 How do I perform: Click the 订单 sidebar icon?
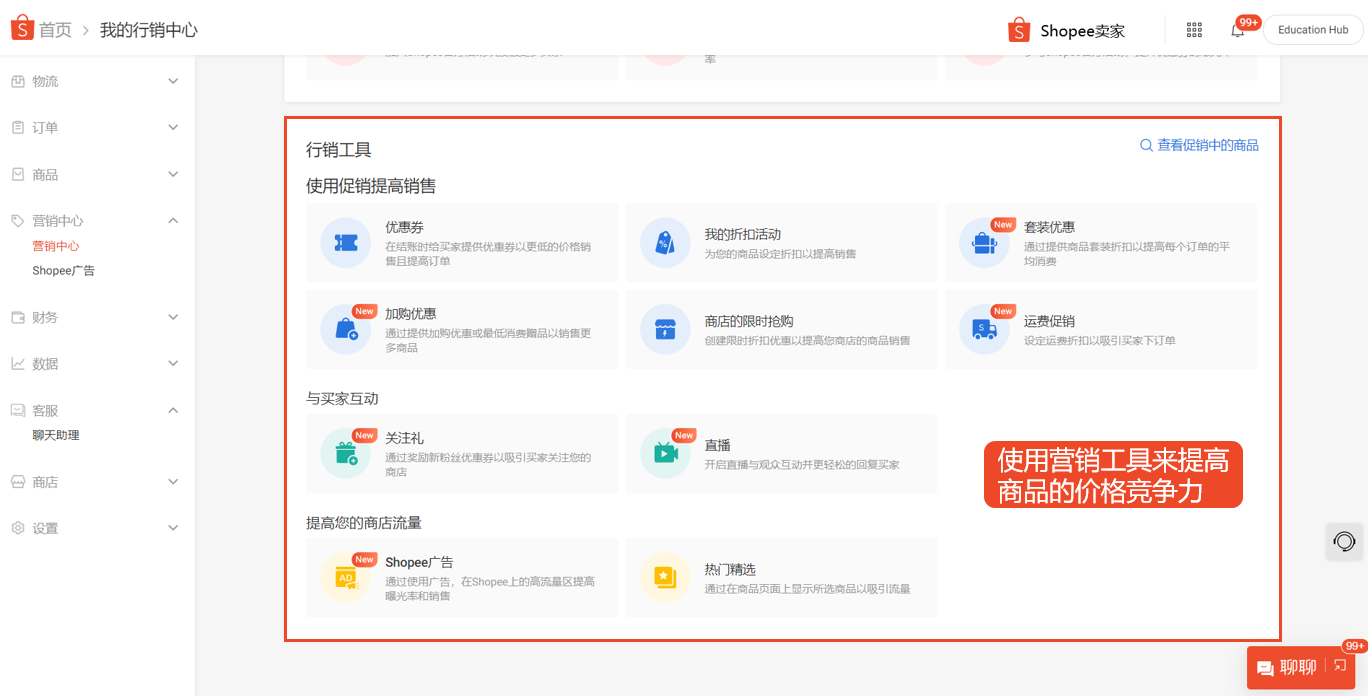click(17, 127)
